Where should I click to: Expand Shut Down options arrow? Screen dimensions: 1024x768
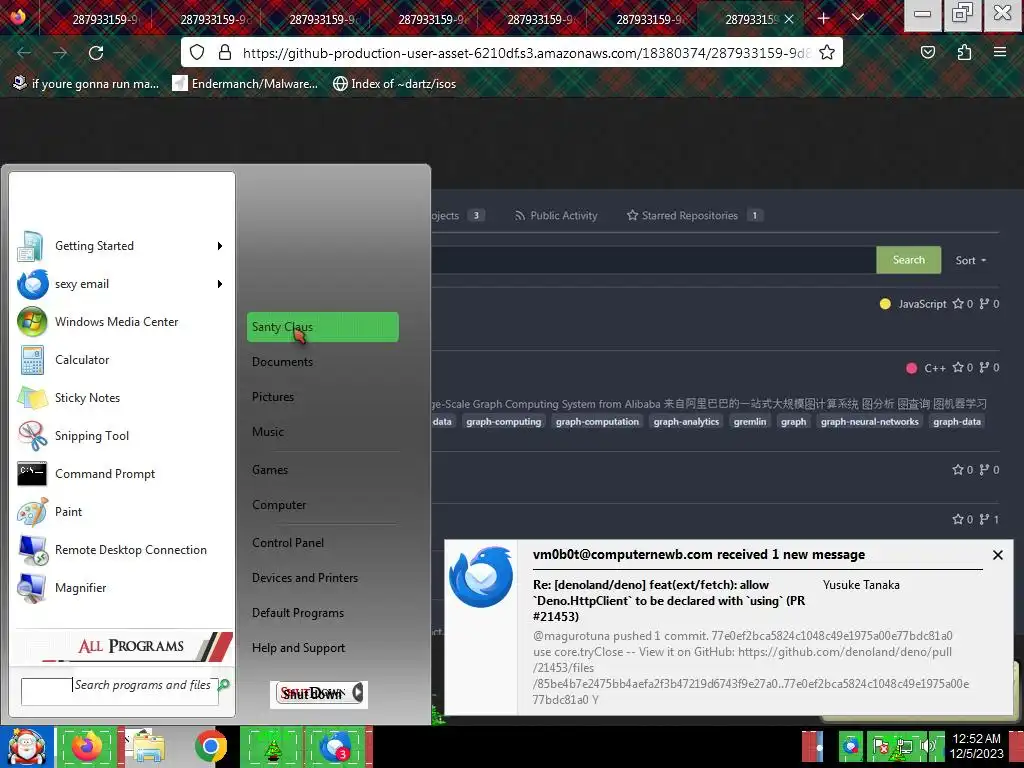[359, 694]
